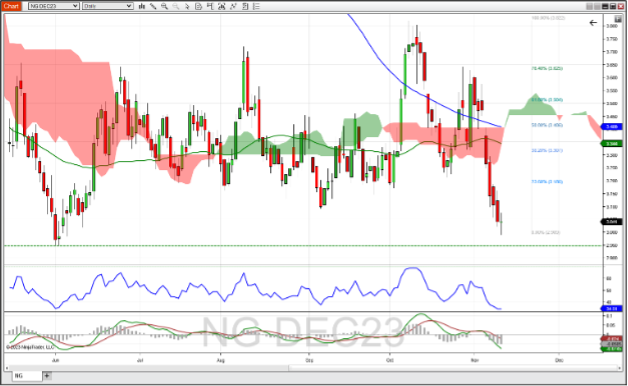Viewport: 628px width, 386px height.
Task: Click the 100.00% Fibonacci level label
Action: pos(548,18)
